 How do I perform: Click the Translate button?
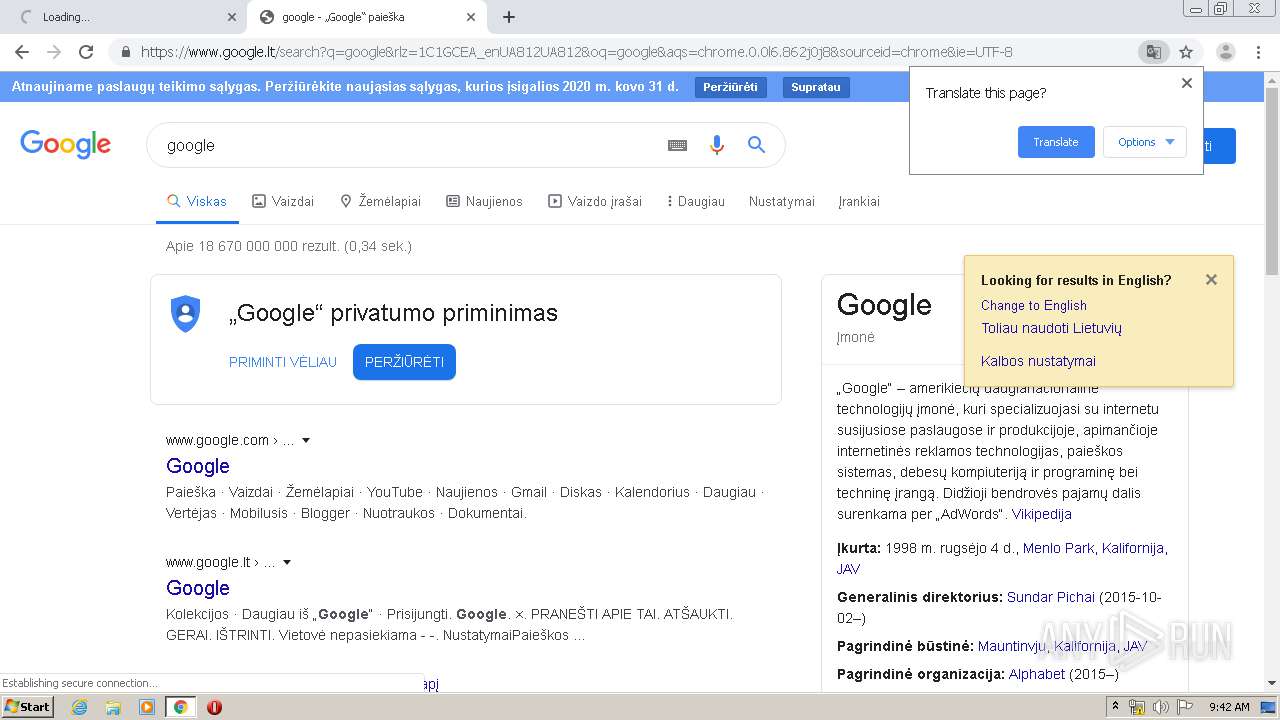click(x=1056, y=142)
